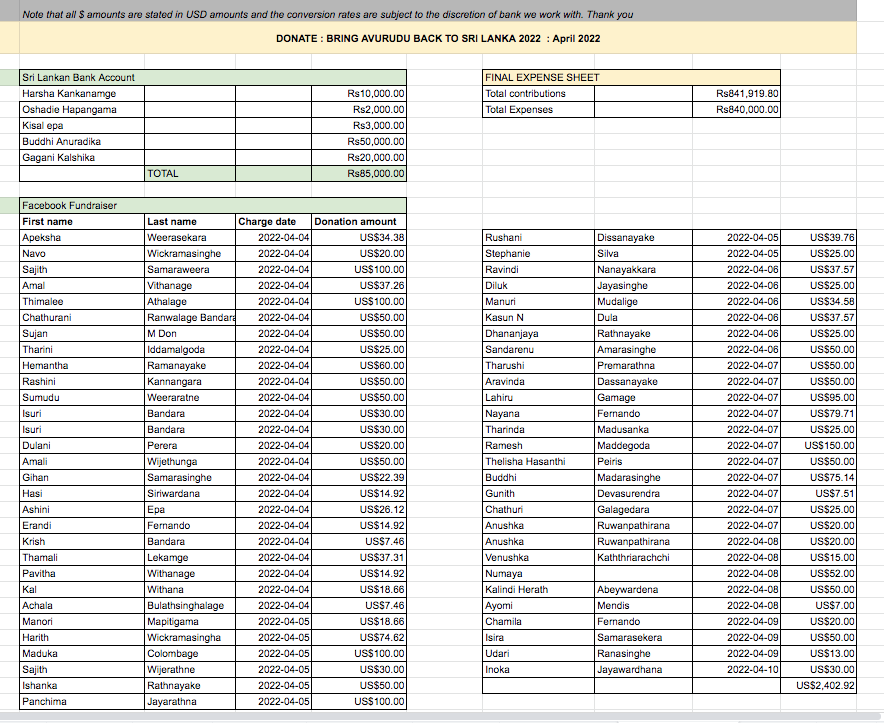This screenshot has width=884, height=723.
Task: Select the US$22.39 donation cell
Action: pyautogui.click(x=359, y=477)
